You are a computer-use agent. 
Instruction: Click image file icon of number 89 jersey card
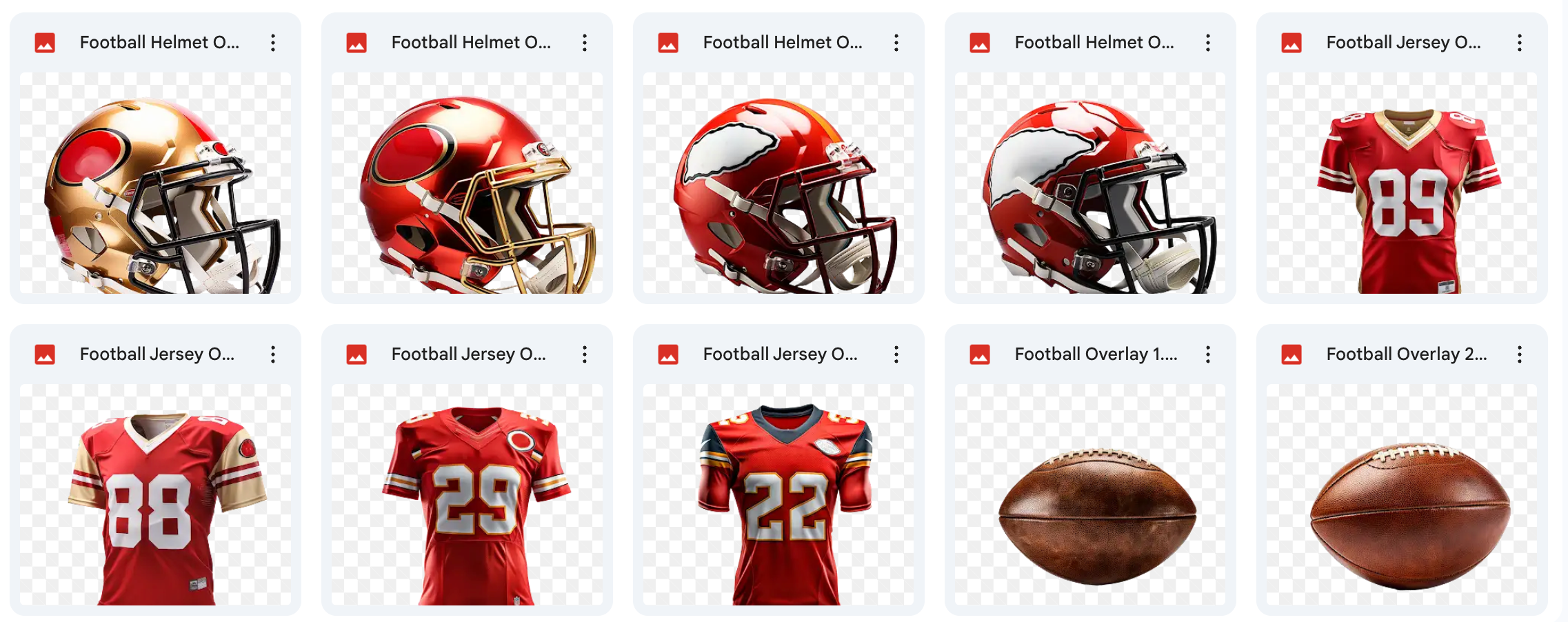click(1291, 43)
